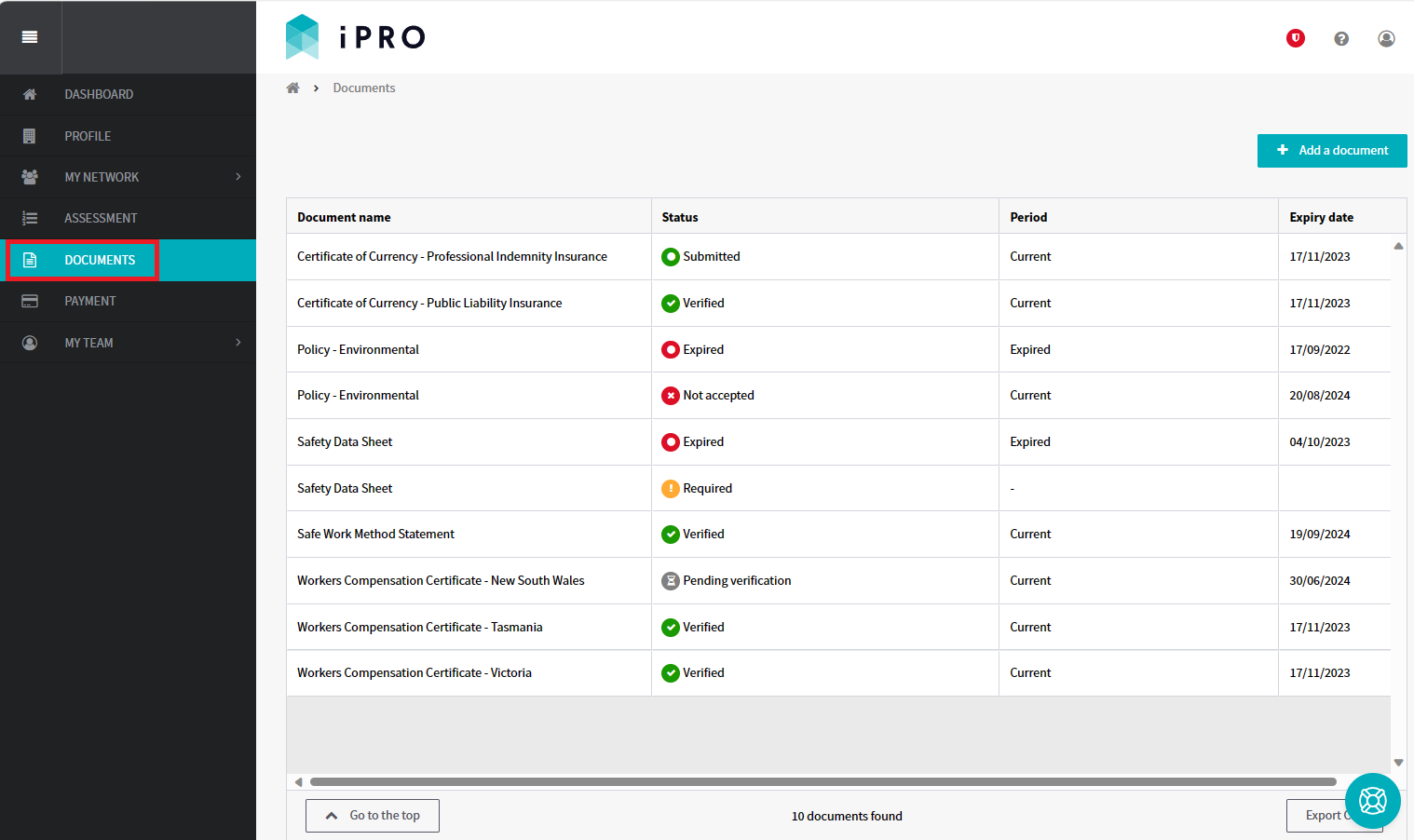Expand the My Team submenu chevron

238,343
